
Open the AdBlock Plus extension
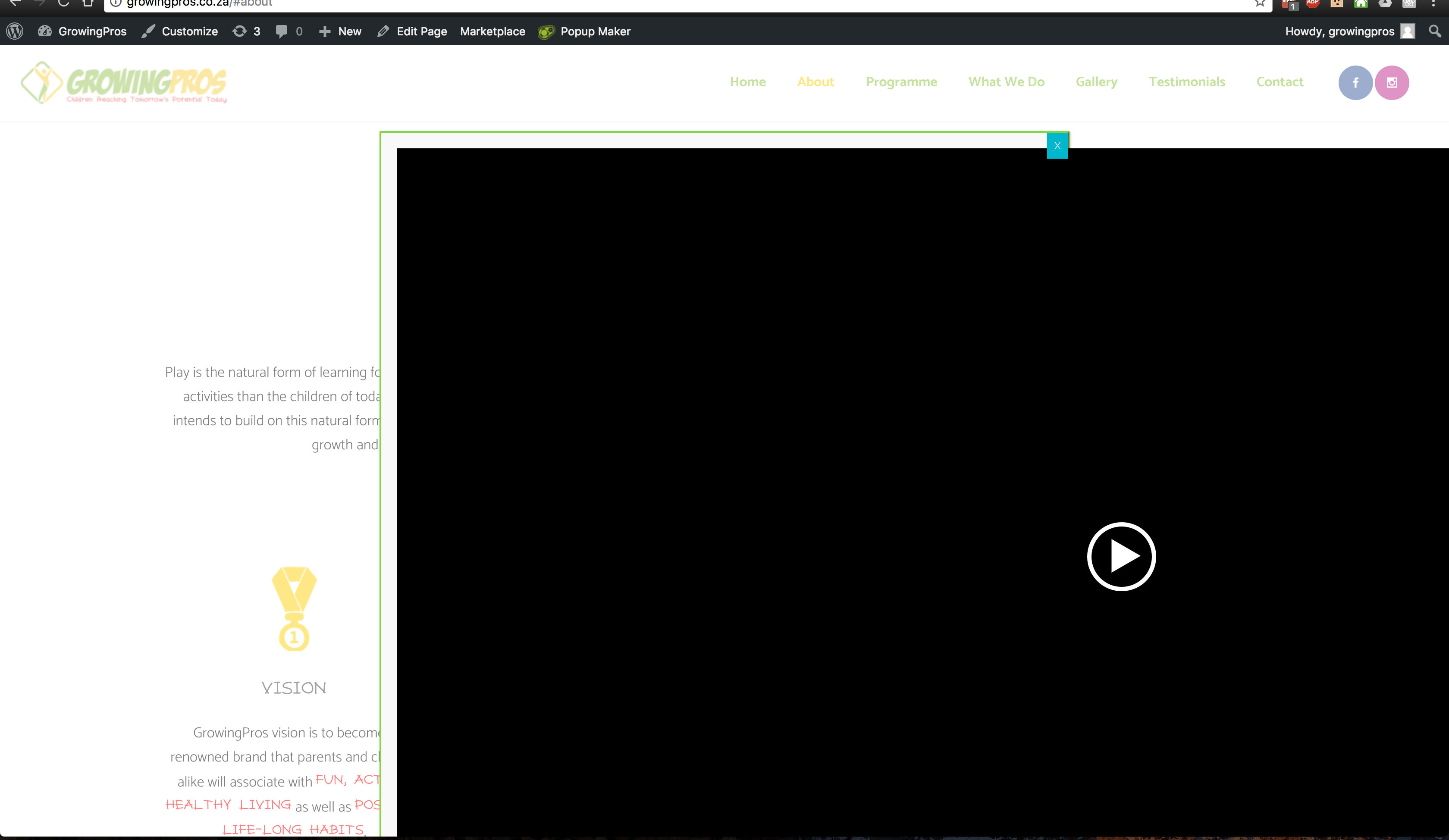coord(1313,3)
